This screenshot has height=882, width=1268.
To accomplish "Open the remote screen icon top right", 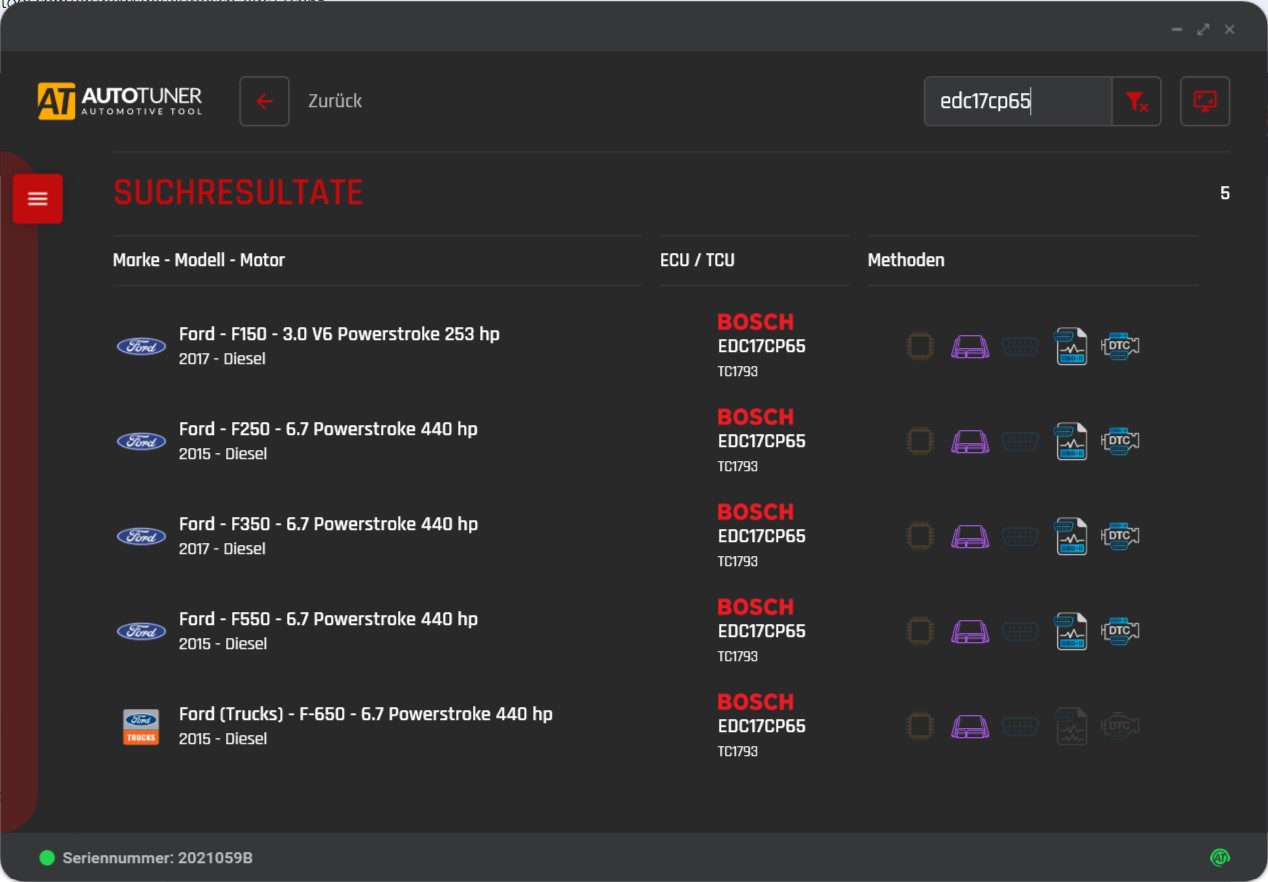I will 1204,101.
